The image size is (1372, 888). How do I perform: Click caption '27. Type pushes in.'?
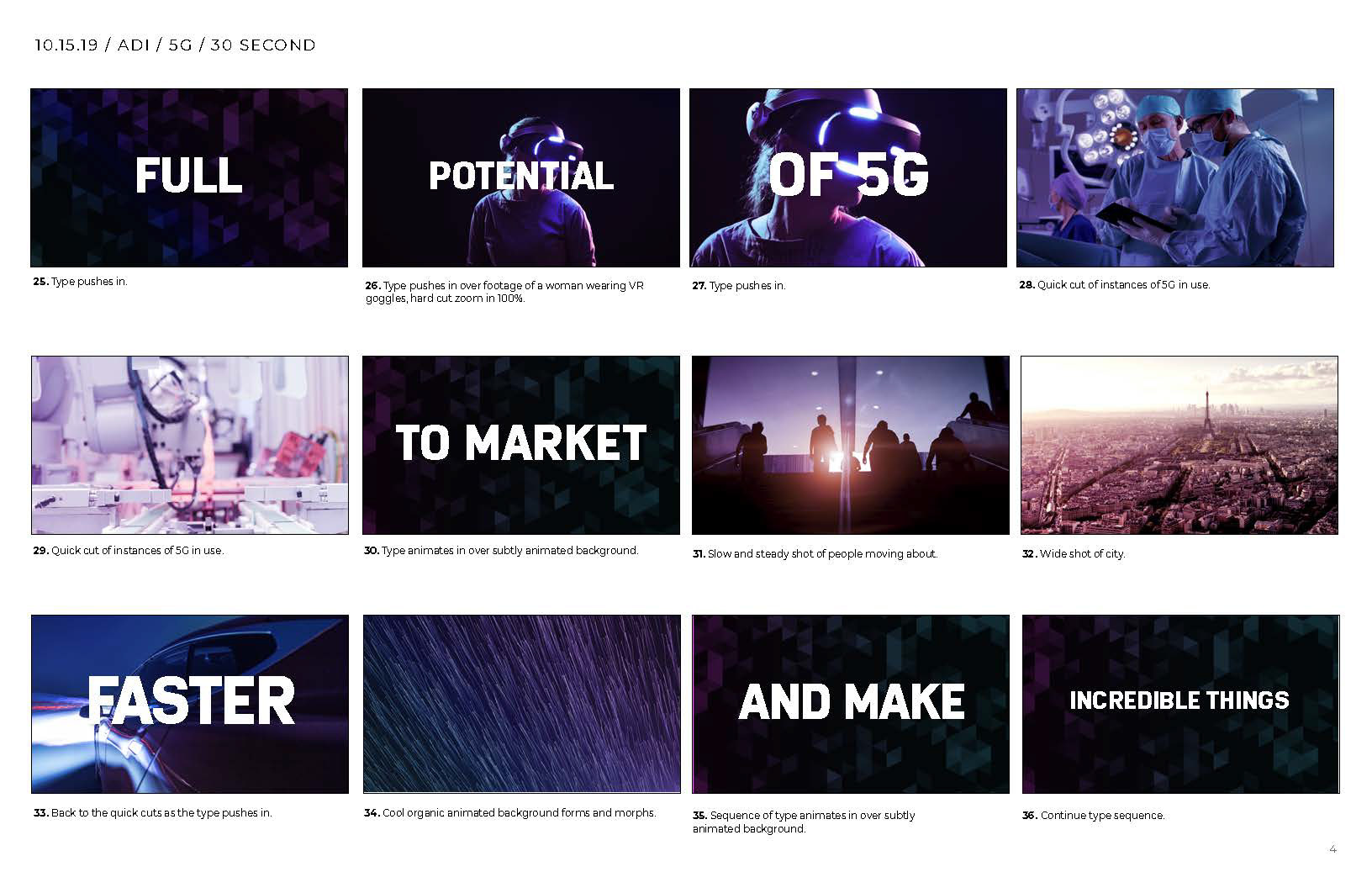pos(739,286)
